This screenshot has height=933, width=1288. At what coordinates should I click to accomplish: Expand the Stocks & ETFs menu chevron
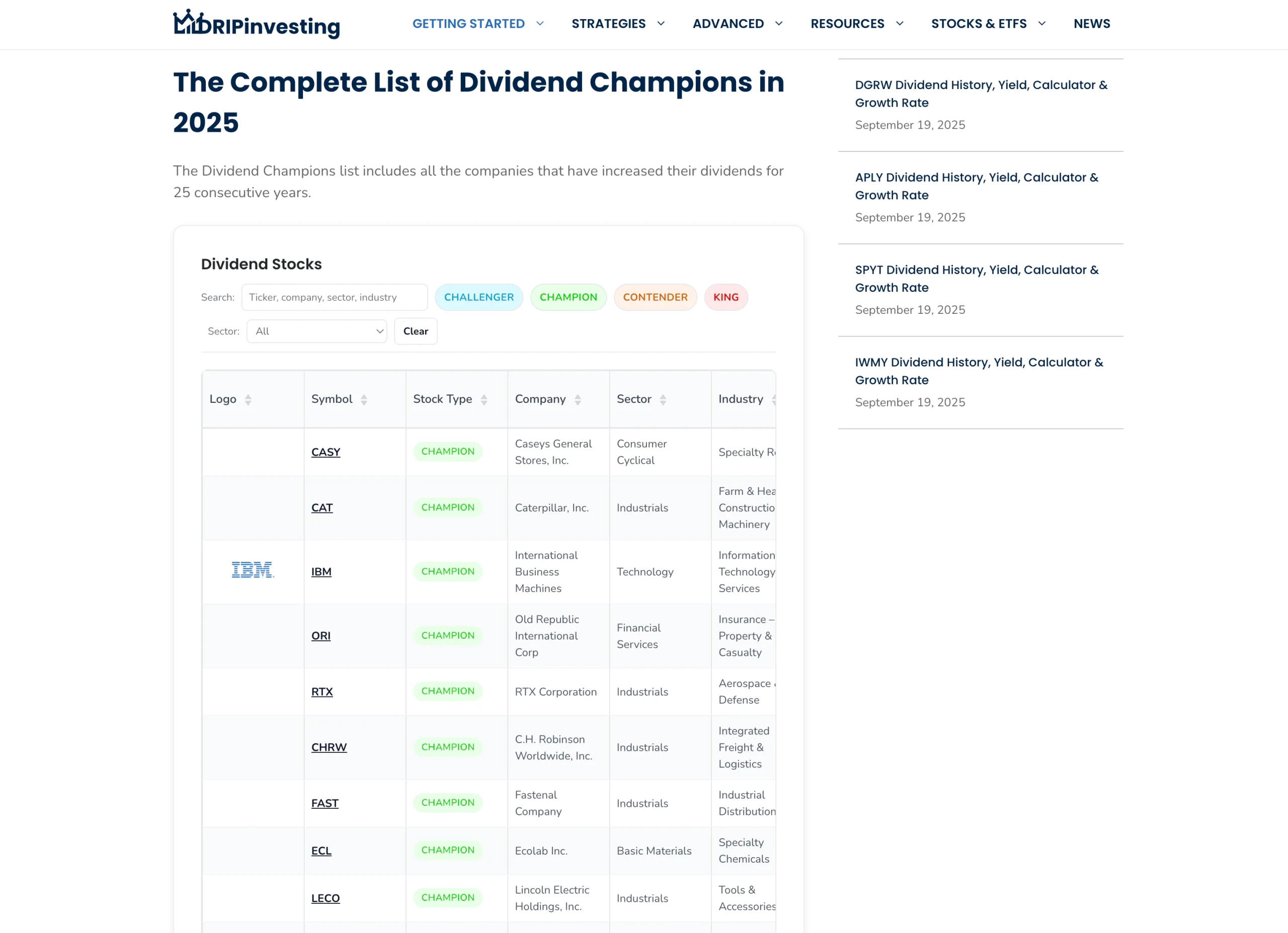[1041, 24]
